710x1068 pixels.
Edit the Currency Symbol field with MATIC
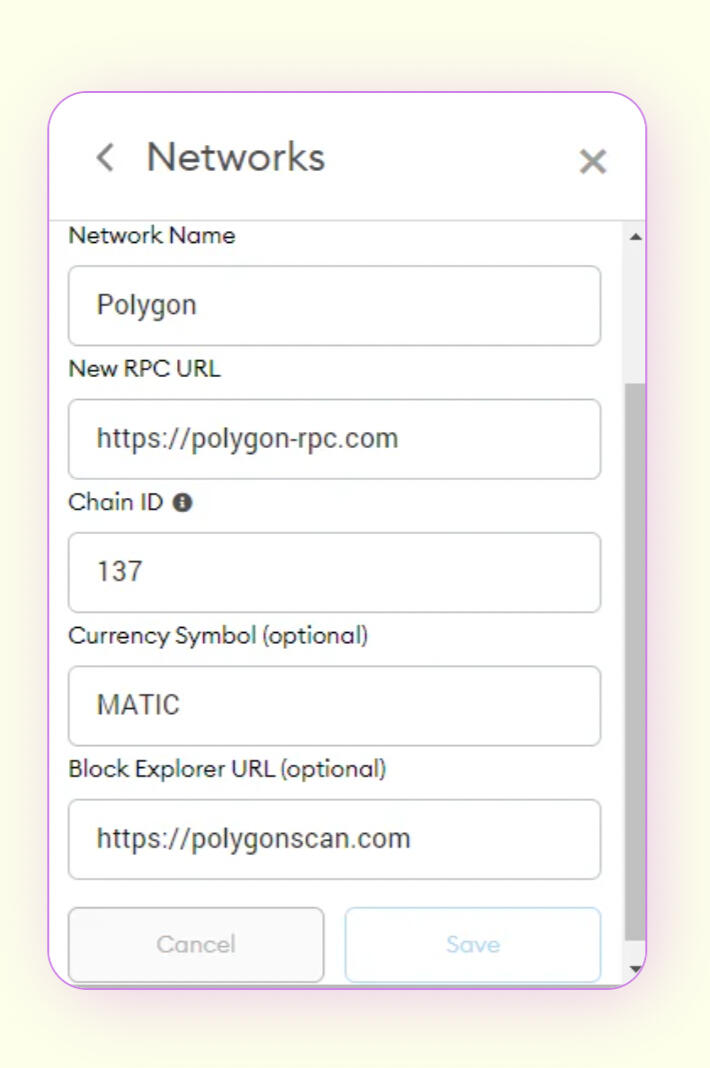(334, 705)
